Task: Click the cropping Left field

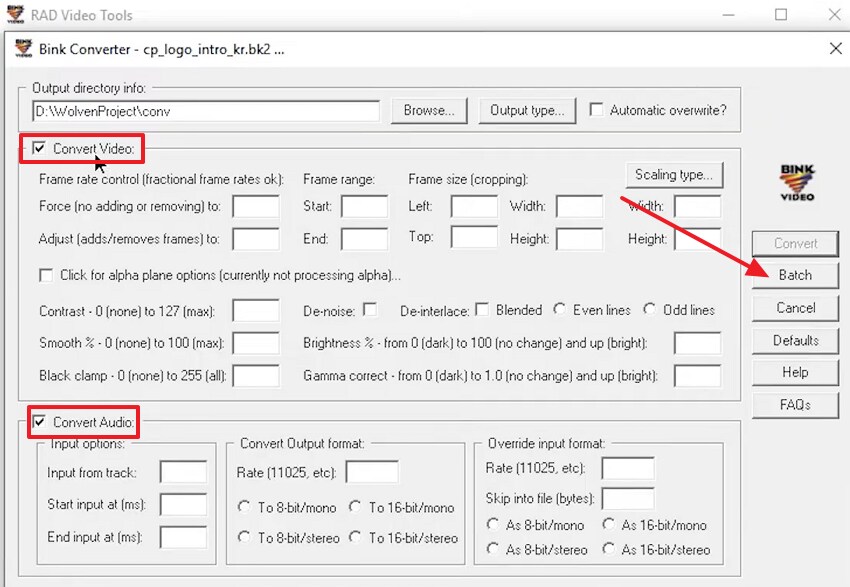Action: 474,207
